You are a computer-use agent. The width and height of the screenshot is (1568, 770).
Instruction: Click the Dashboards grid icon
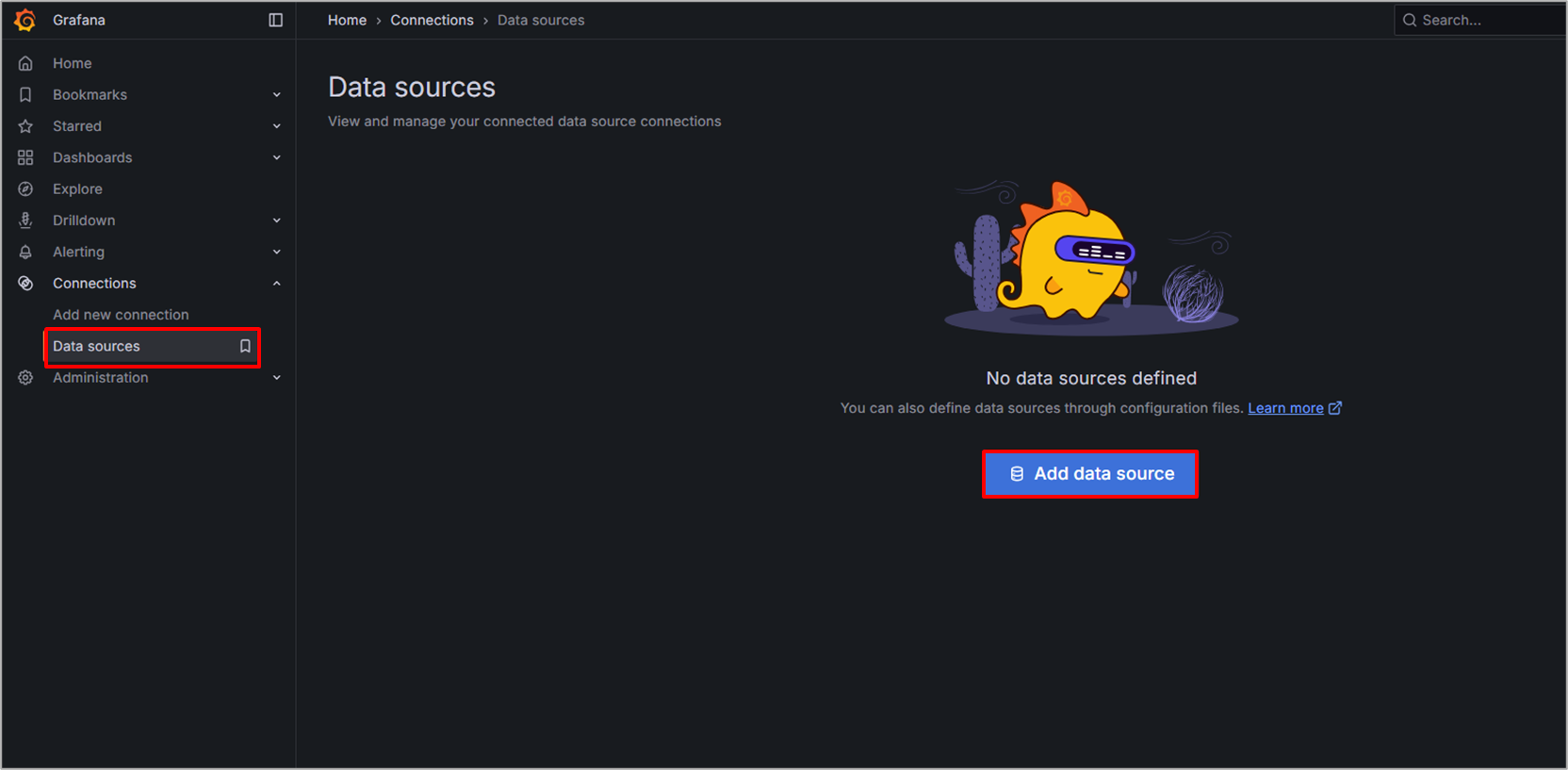click(25, 157)
